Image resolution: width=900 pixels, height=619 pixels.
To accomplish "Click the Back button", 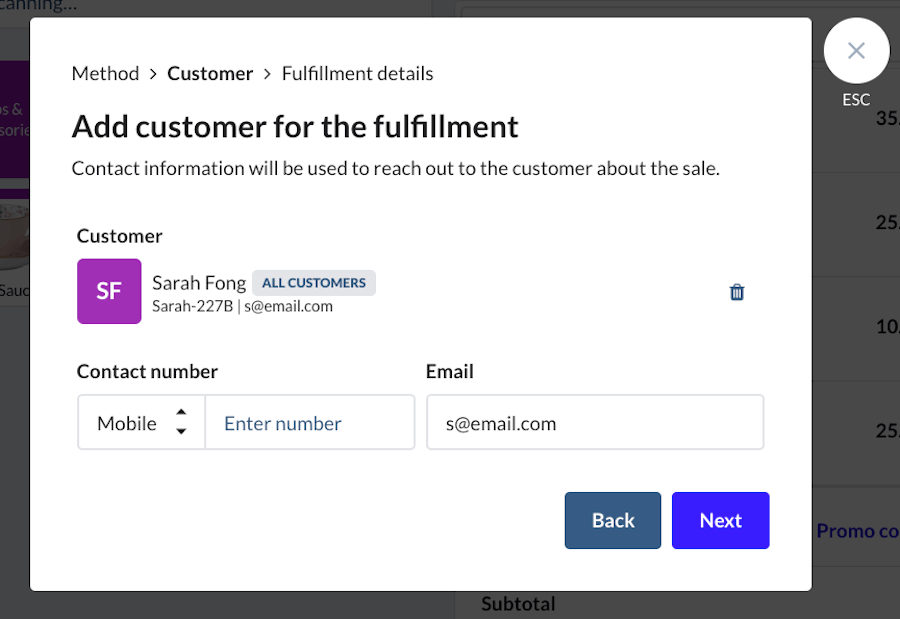I will [612, 520].
